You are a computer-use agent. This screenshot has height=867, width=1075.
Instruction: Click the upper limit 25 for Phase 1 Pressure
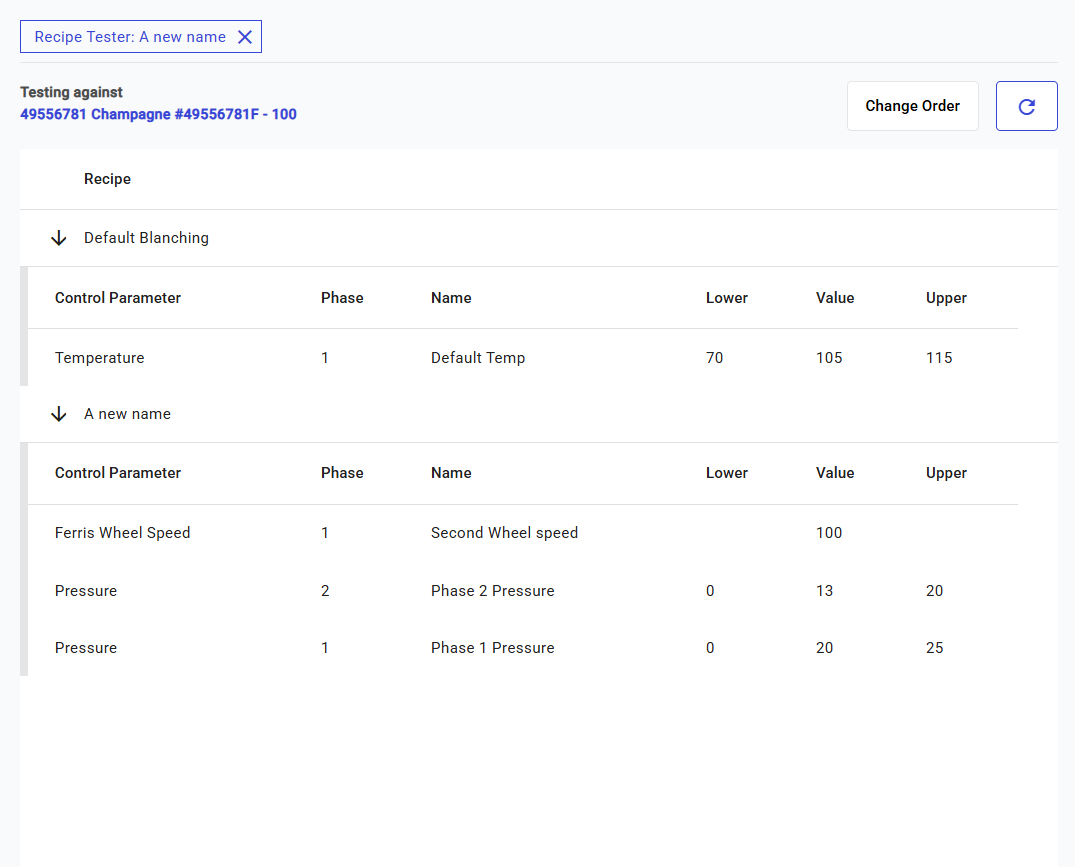coord(934,648)
